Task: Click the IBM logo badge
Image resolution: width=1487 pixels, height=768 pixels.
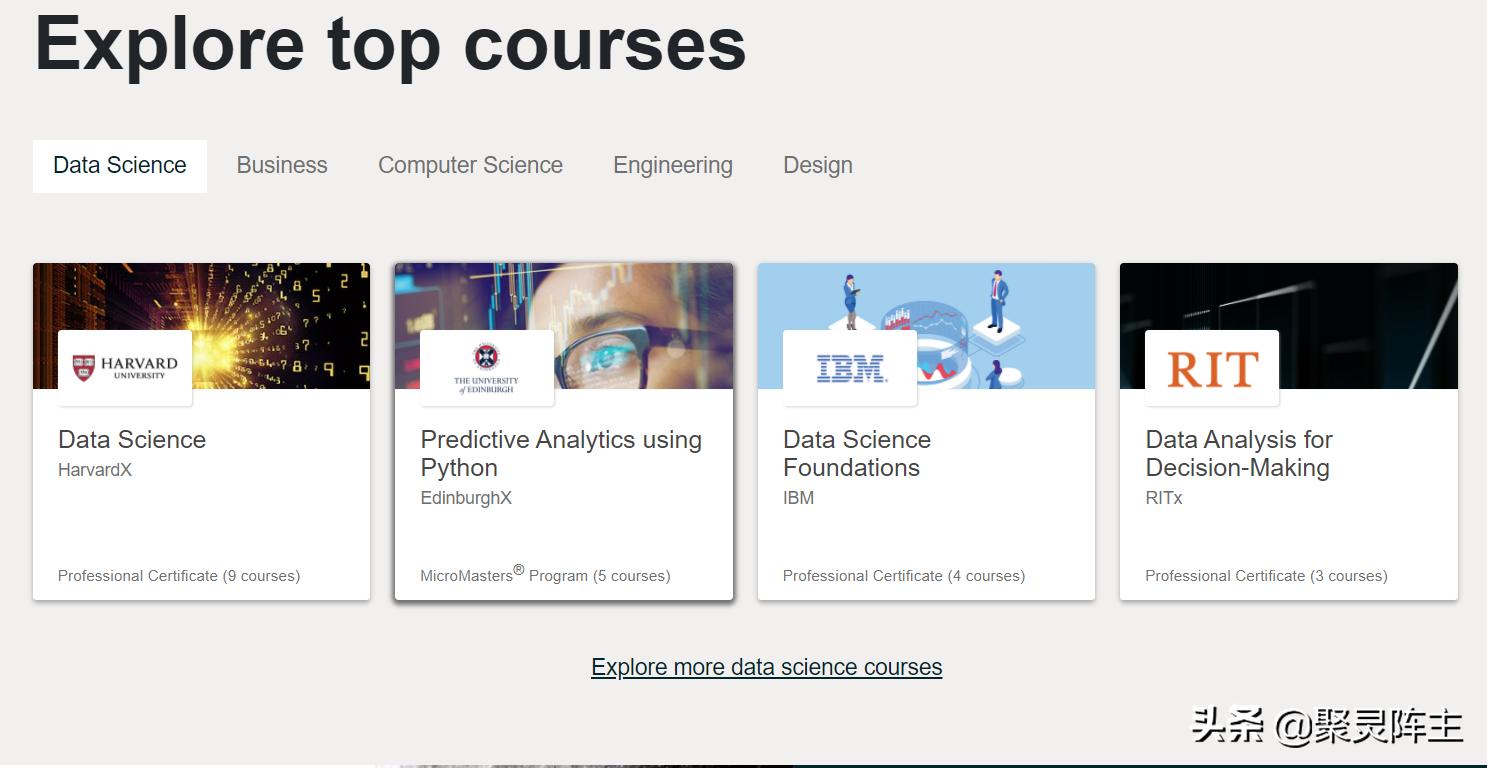Action: [850, 368]
